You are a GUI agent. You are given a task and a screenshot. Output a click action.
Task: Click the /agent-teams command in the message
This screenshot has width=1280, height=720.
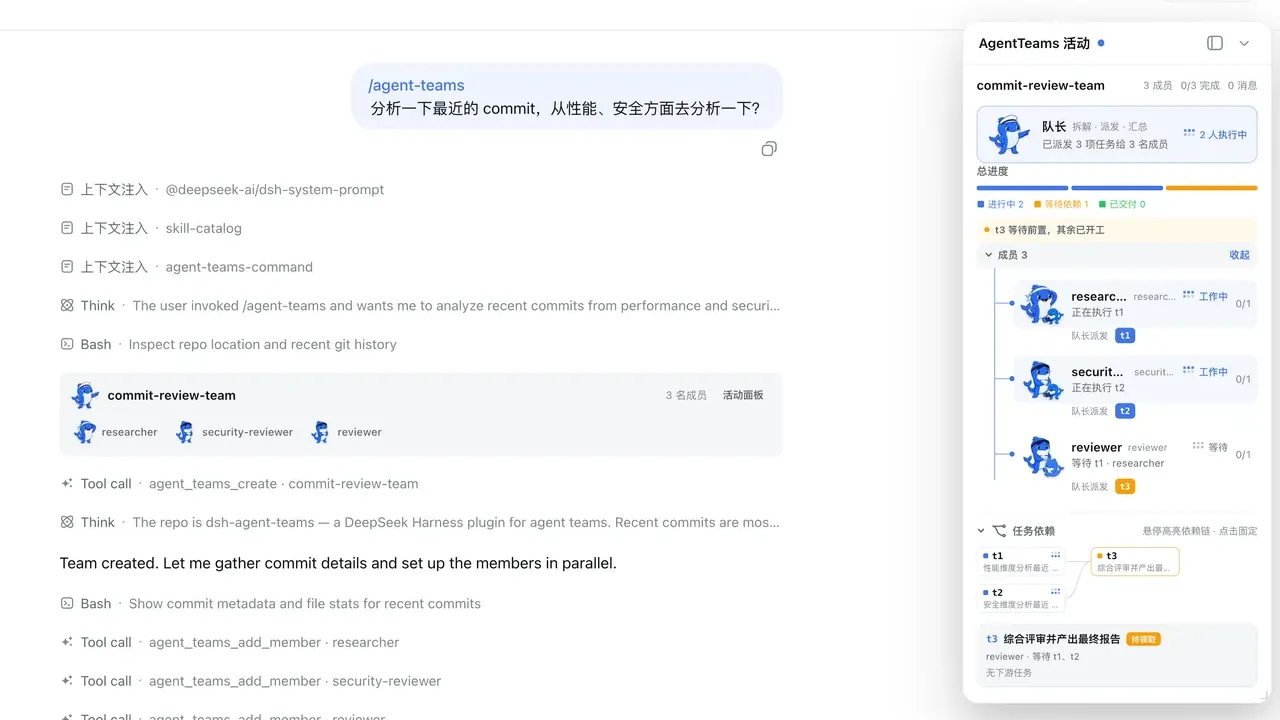416,85
